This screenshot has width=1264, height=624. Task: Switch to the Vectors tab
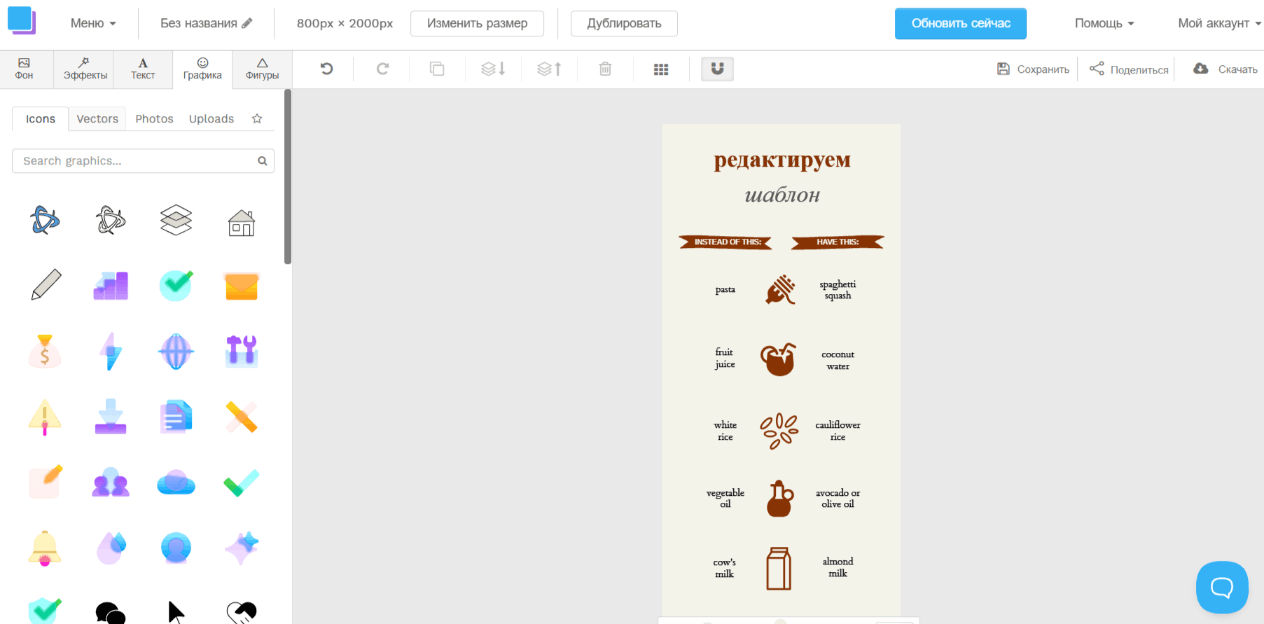(x=97, y=118)
